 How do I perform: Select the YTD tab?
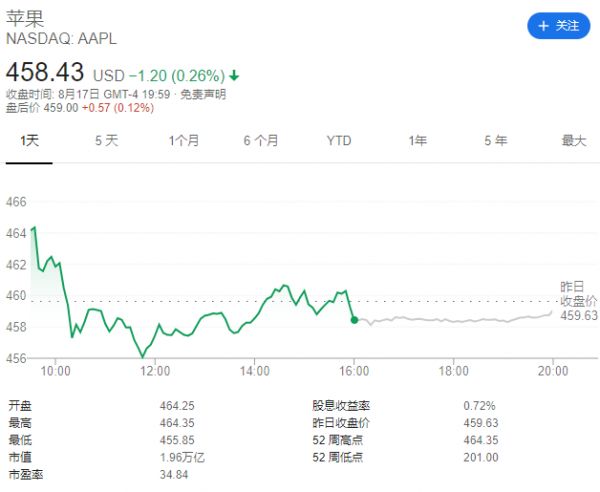339,141
